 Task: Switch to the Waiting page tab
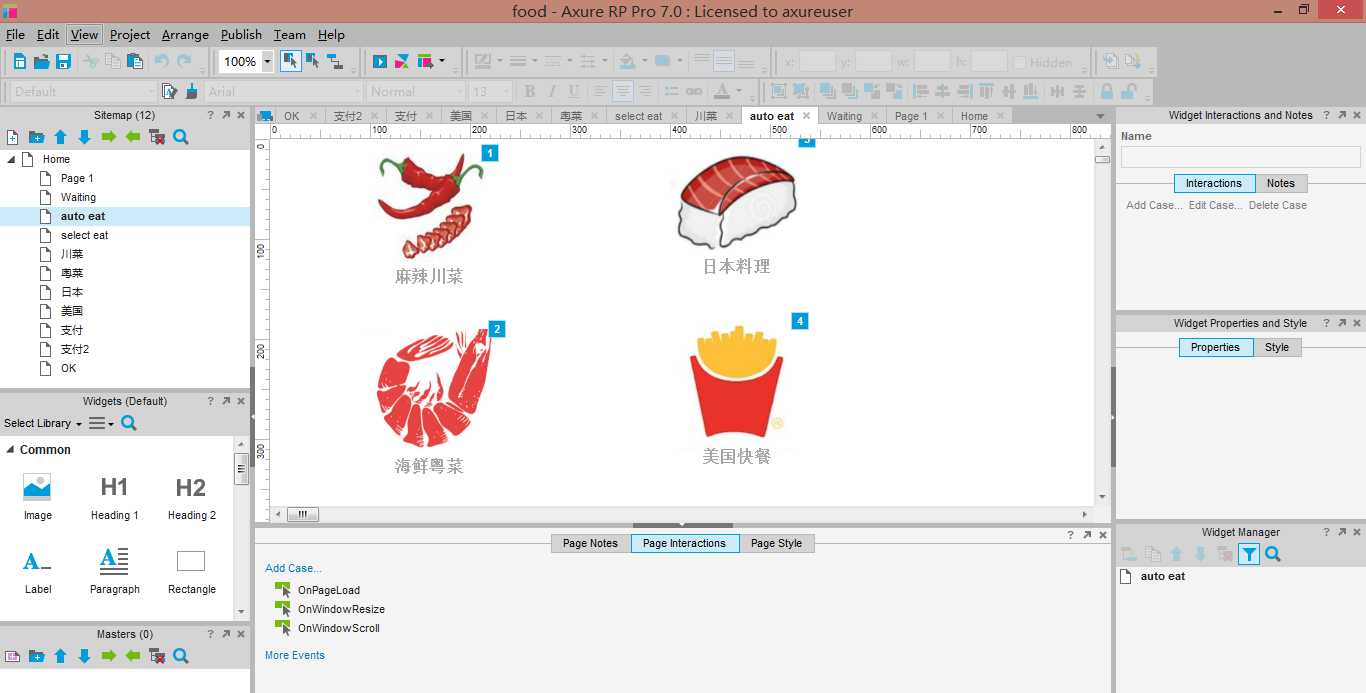click(x=844, y=116)
